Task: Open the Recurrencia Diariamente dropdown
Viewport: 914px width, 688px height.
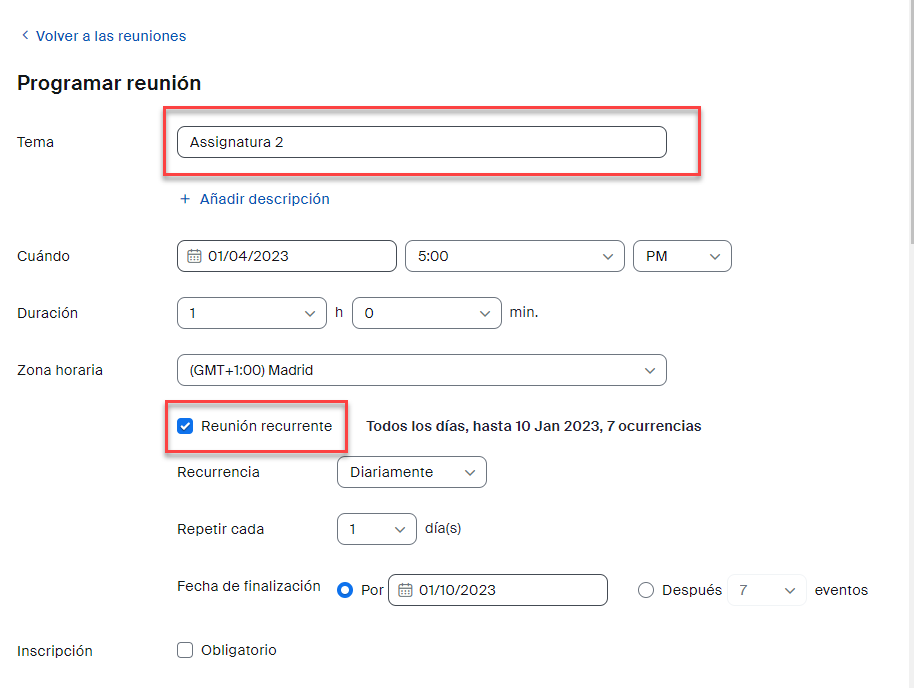Action: (411, 472)
